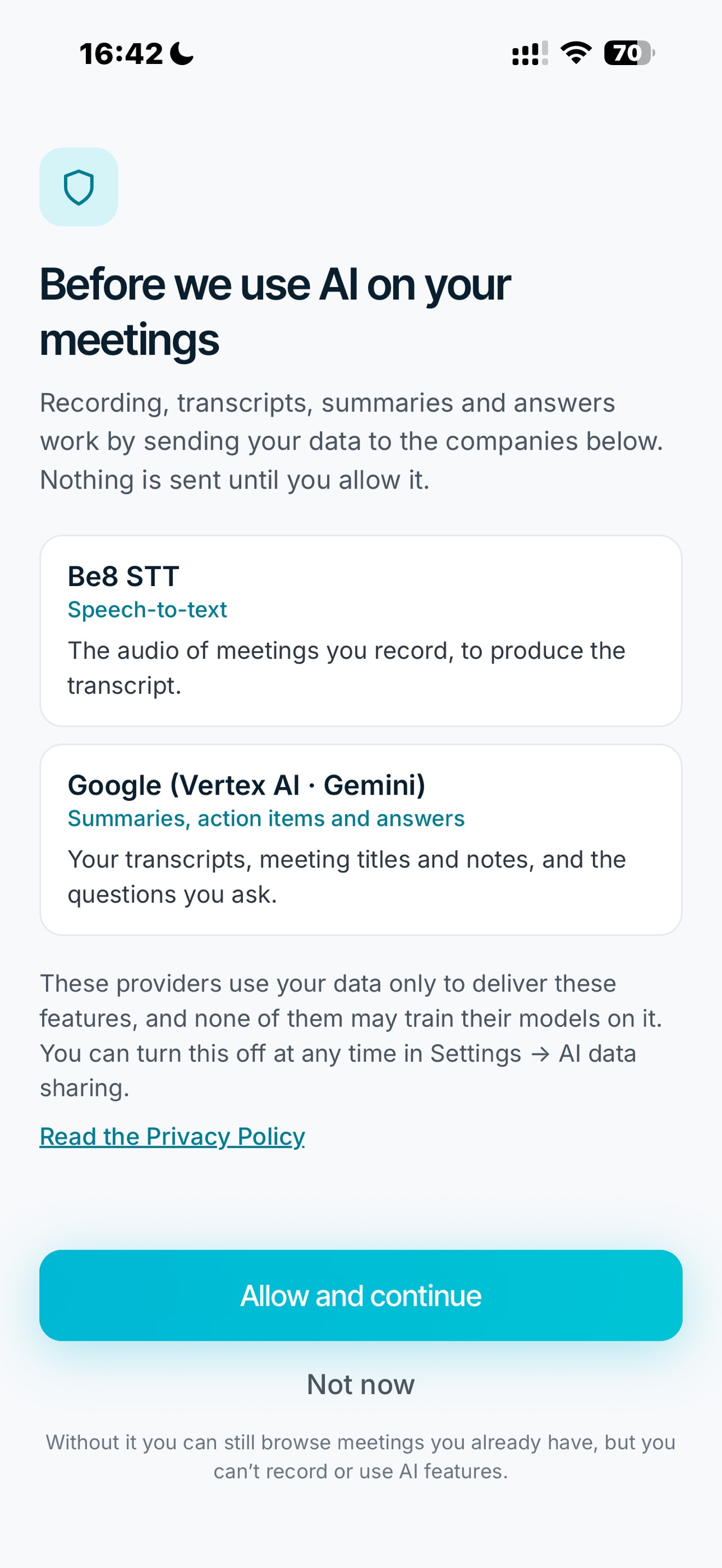Tap the Wi-Fi status icon
The width and height of the screenshot is (722, 1568).
pyautogui.click(x=575, y=53)
